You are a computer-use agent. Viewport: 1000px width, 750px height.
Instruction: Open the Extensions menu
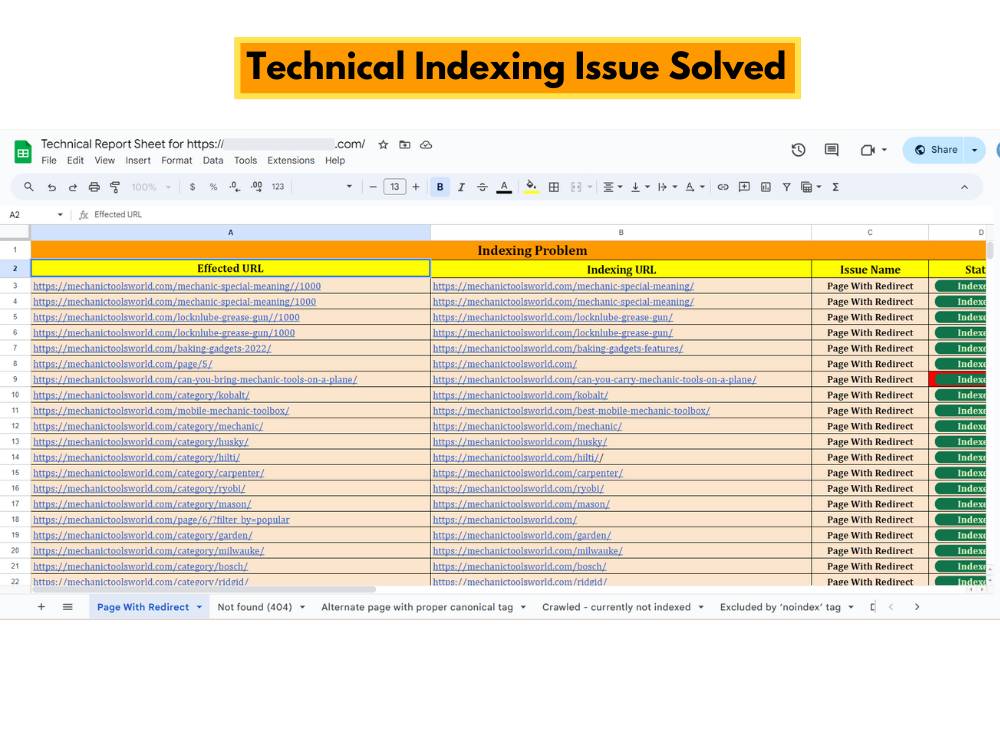click(291, 161)
